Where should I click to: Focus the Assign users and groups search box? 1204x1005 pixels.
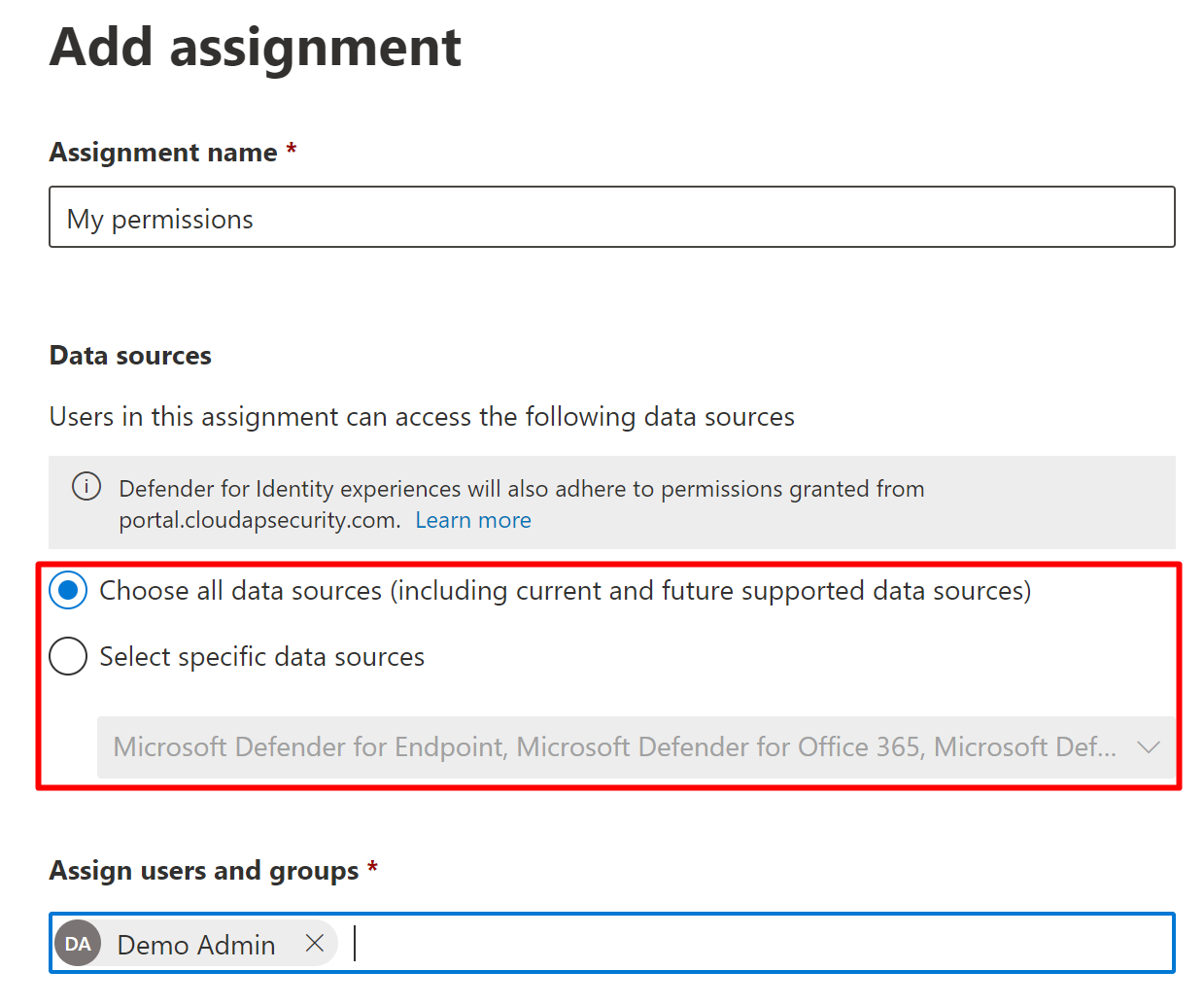[x=758, y=943]
